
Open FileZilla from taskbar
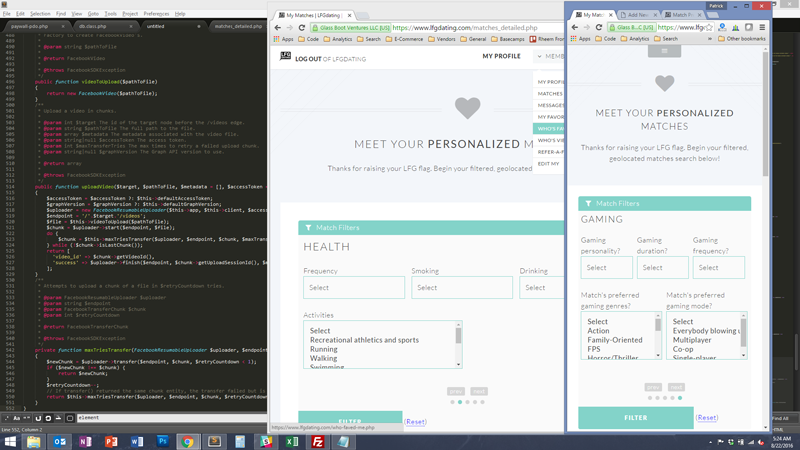tap(317, 441)
